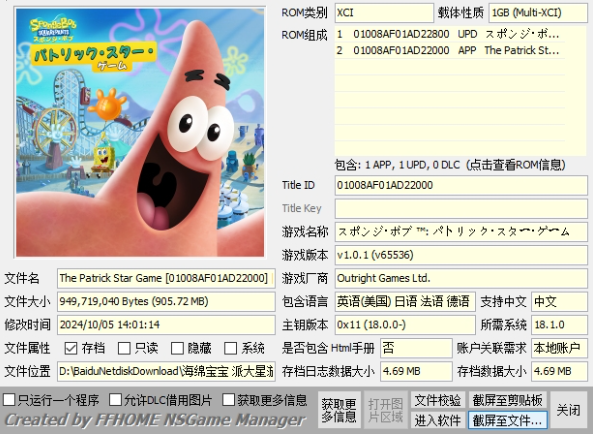This screenshot has width=593, height=434.
Task: Check the 隐藏 hidden attribute checkbox
Action: click(x=177, y=348)
